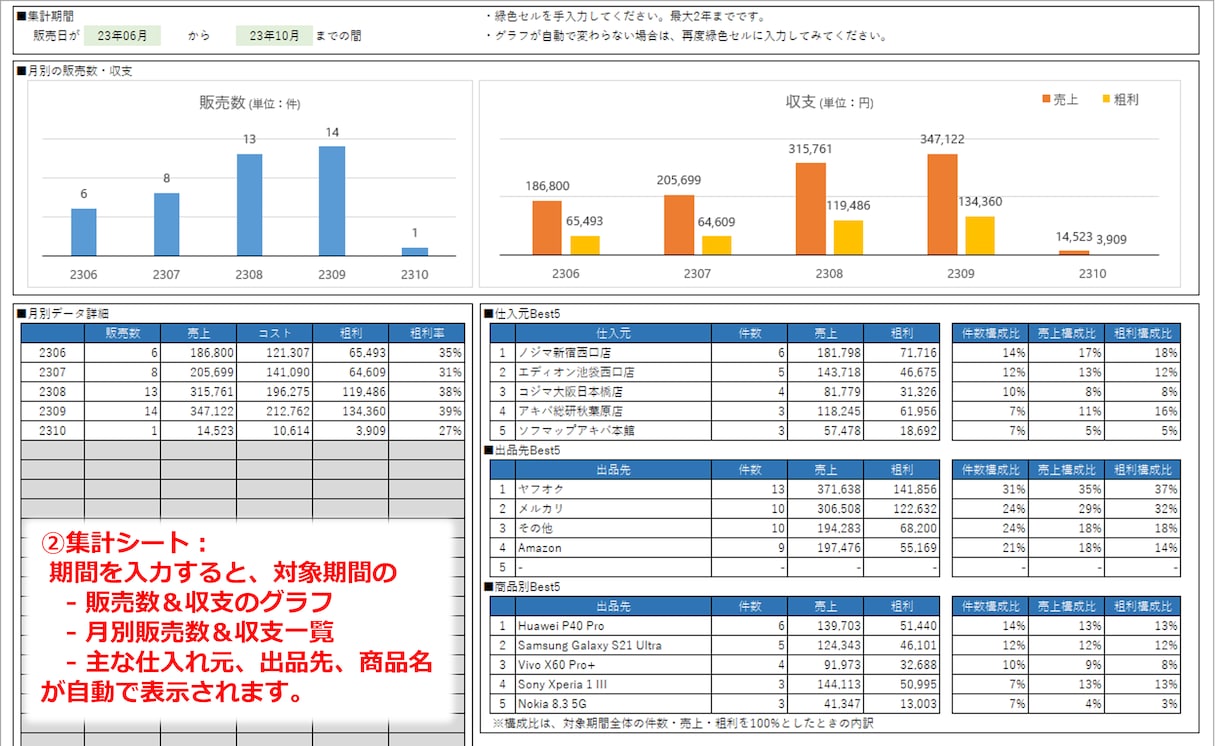Click the 販売数 chart title
The width and height of the screenshot is (1220, 746).
click(249, 103)
